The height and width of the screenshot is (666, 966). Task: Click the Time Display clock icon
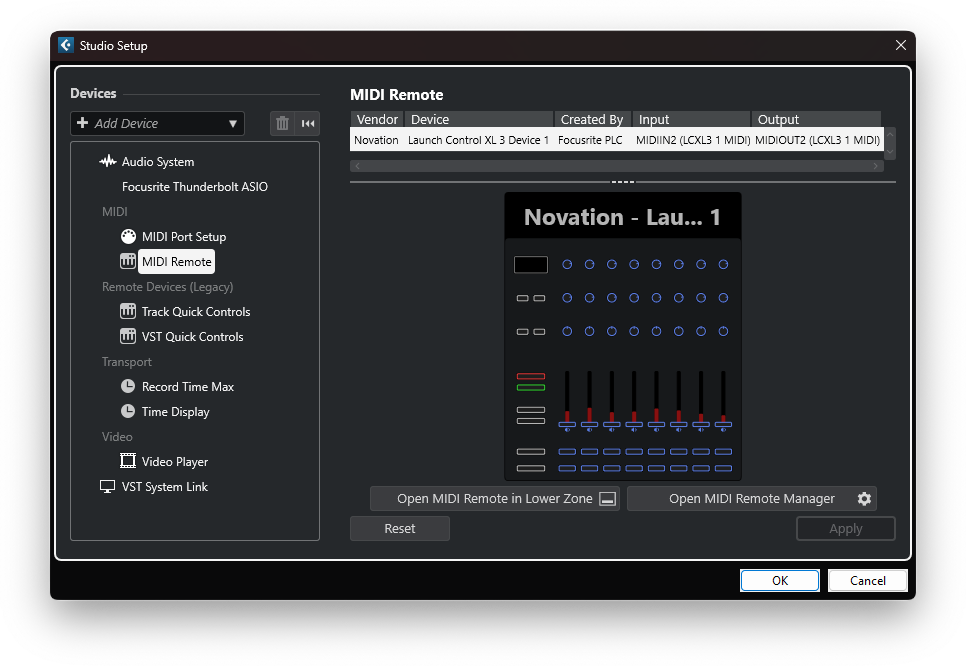click(x=128, y=411)
